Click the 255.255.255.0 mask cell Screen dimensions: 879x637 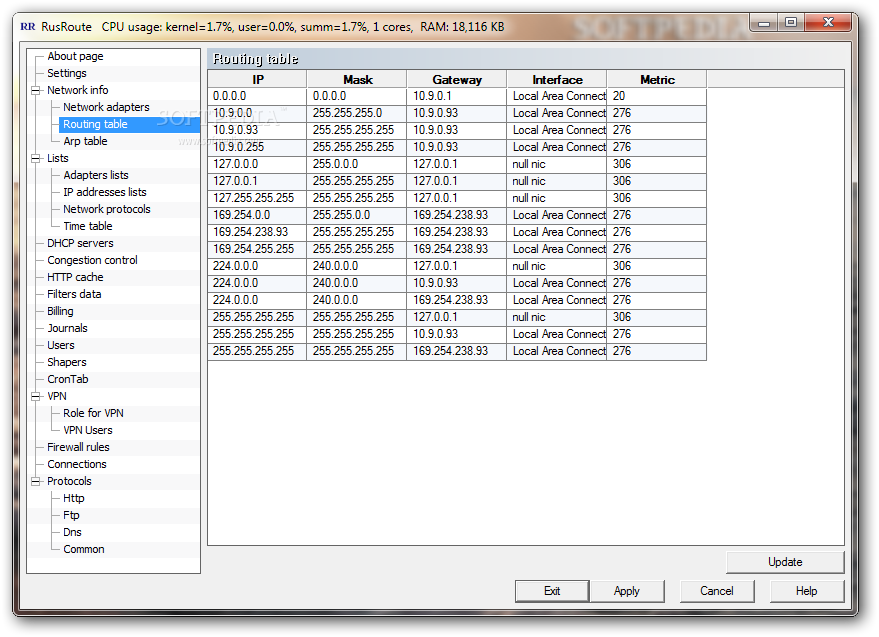[x=357, y=113]
